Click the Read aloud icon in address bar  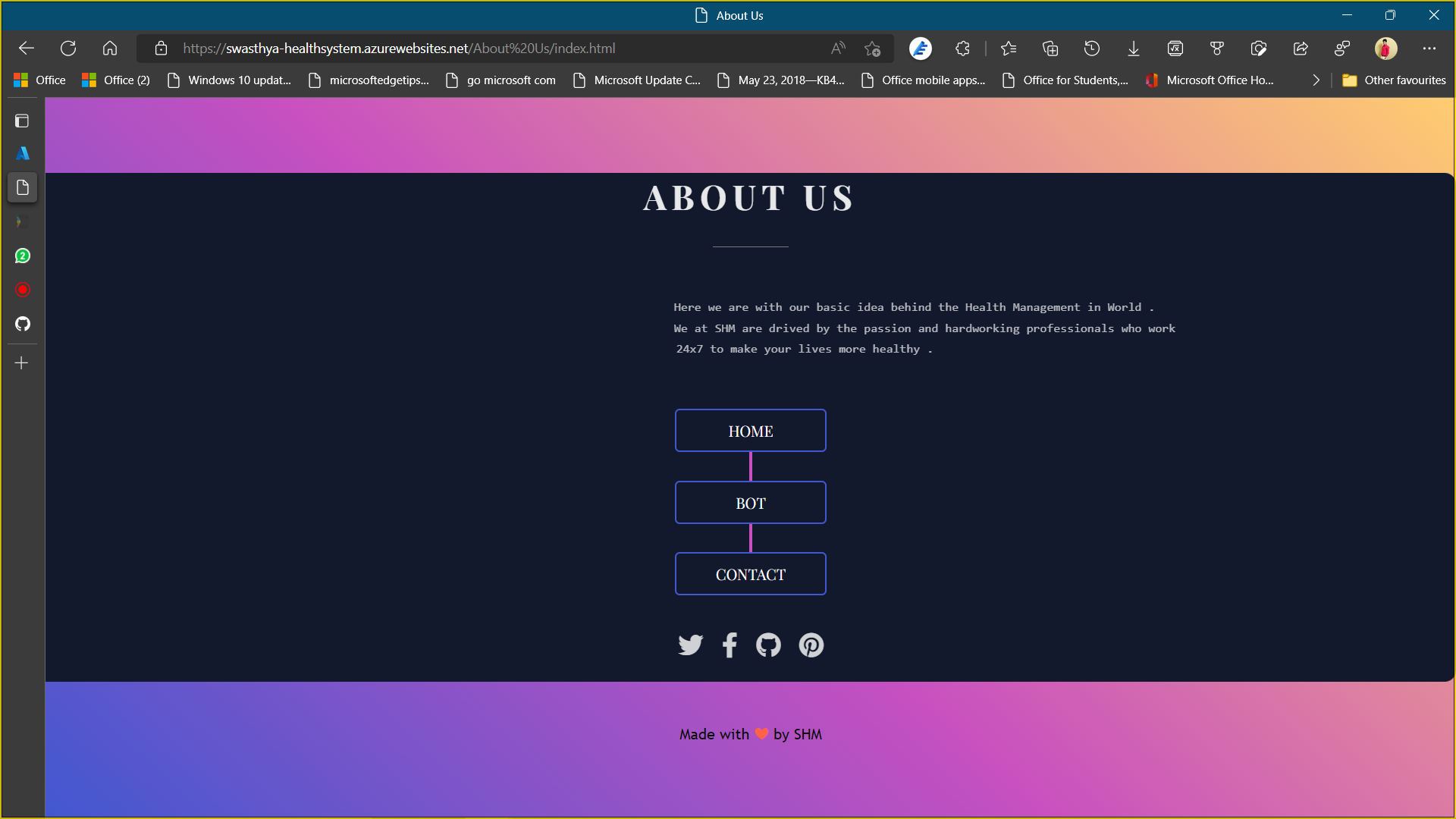click(838, 49)
